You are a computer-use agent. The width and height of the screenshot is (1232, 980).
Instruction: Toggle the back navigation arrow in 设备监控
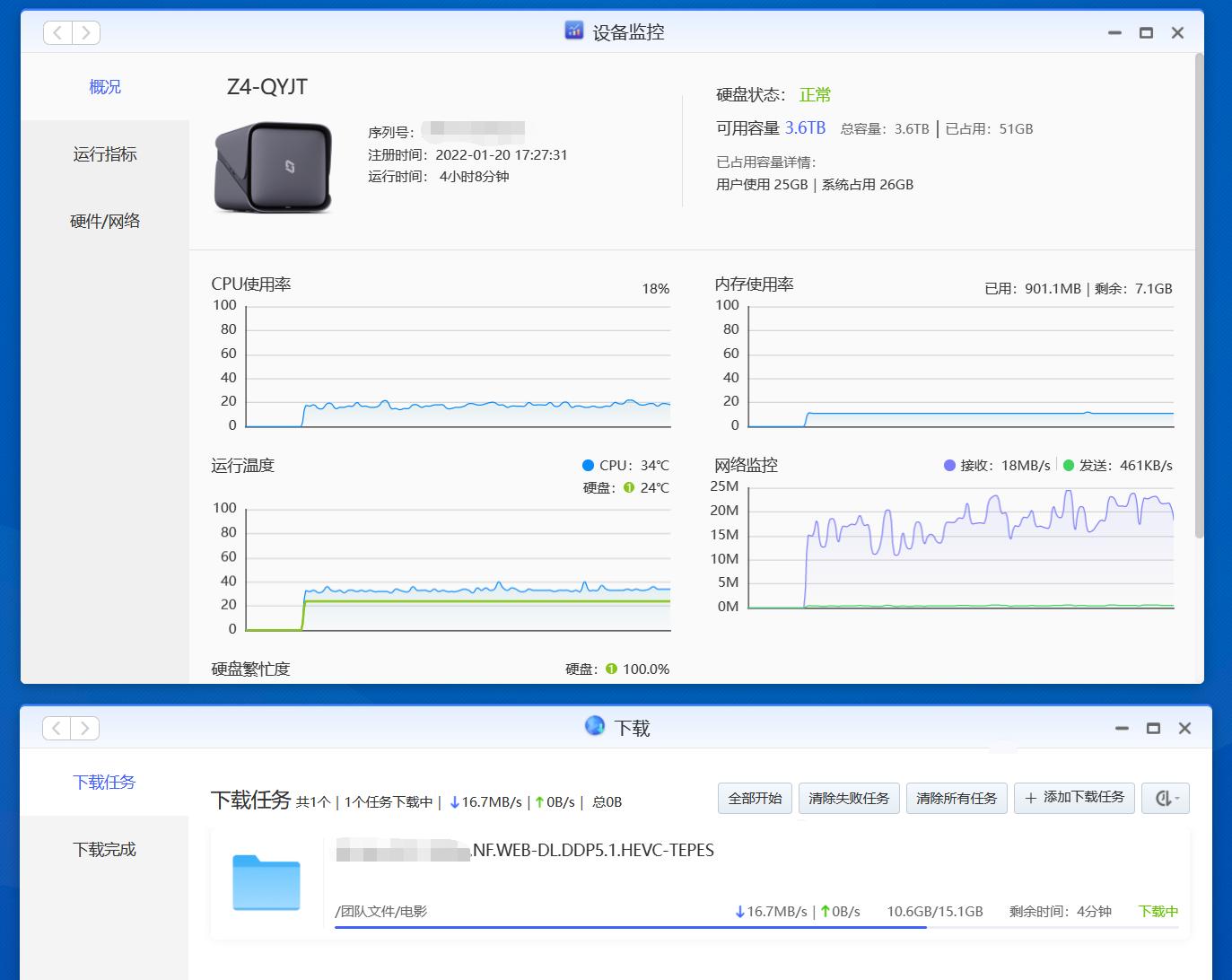coord(57,32)
